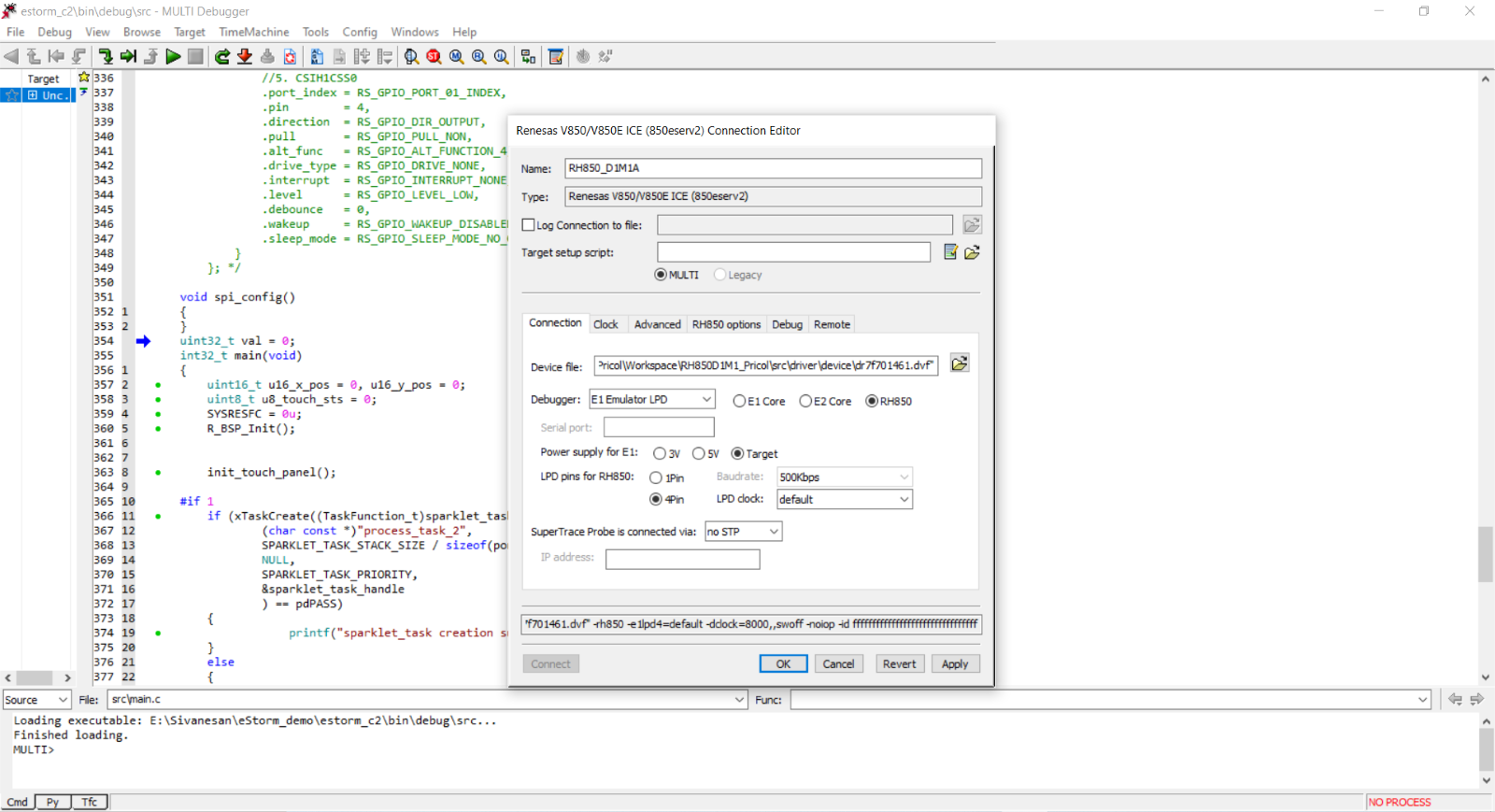Click the OK button
Image resolution: width=1495 pixels, height=812 pixels.
click(783, 663)
